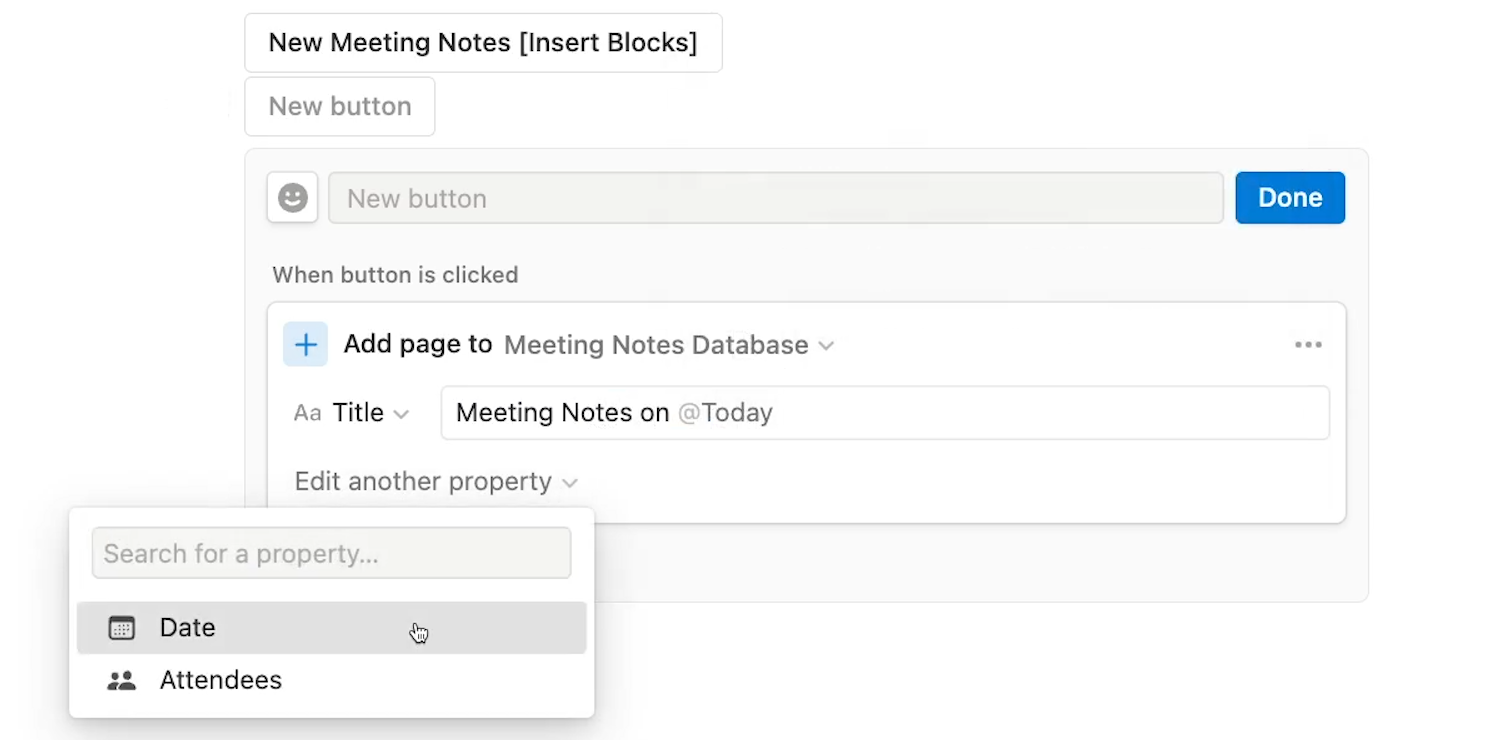This screenshot has height=740, width=1502.
Task: Click the @Today mention in the title
Action: [726, 413]
